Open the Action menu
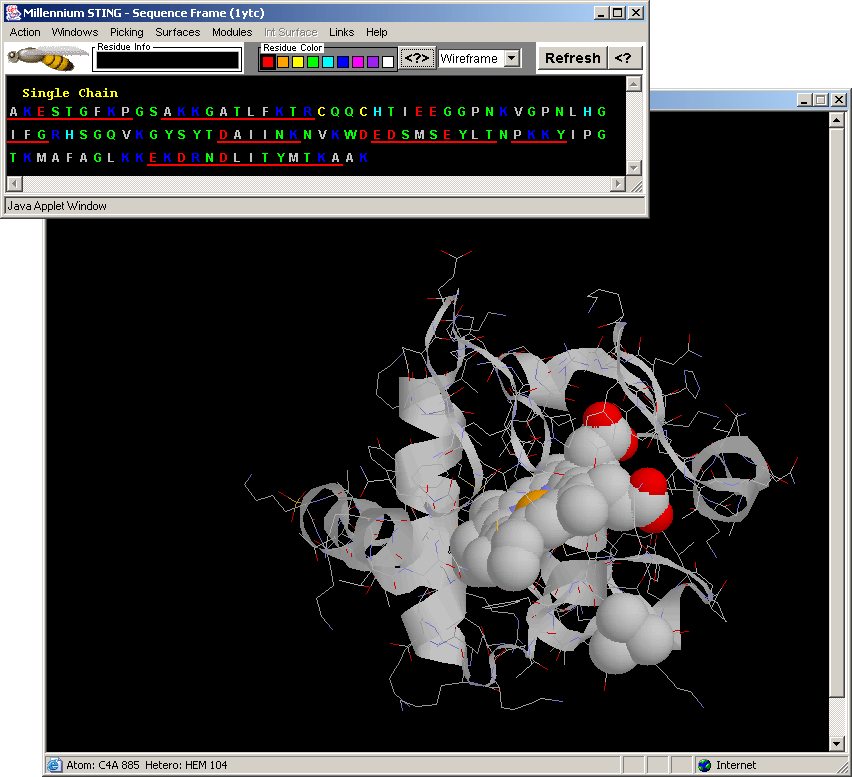This screenshot has width=852, height=777. click(25, 32)
